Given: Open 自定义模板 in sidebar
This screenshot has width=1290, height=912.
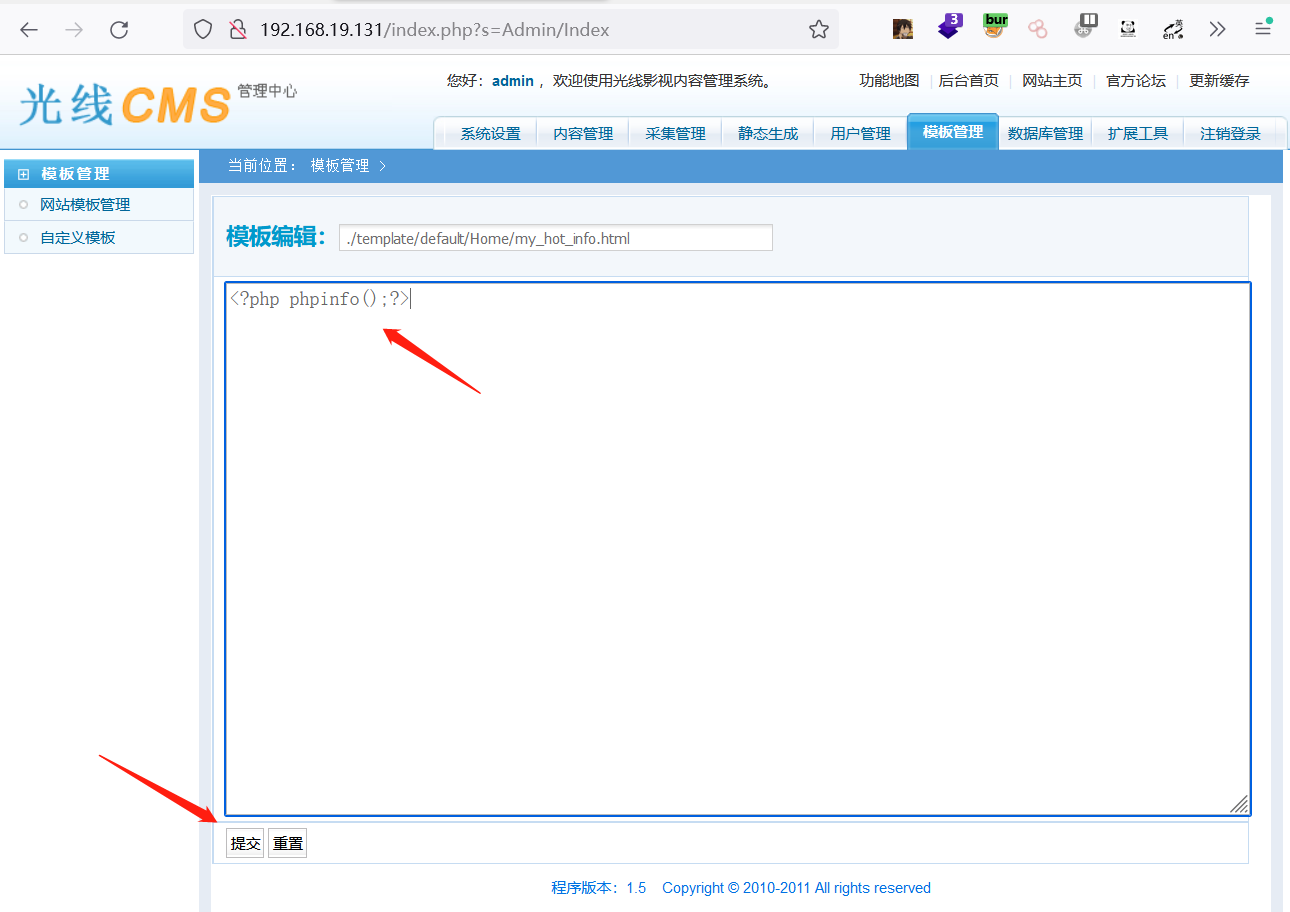Looking at the screenshot, I should point(78,238).
